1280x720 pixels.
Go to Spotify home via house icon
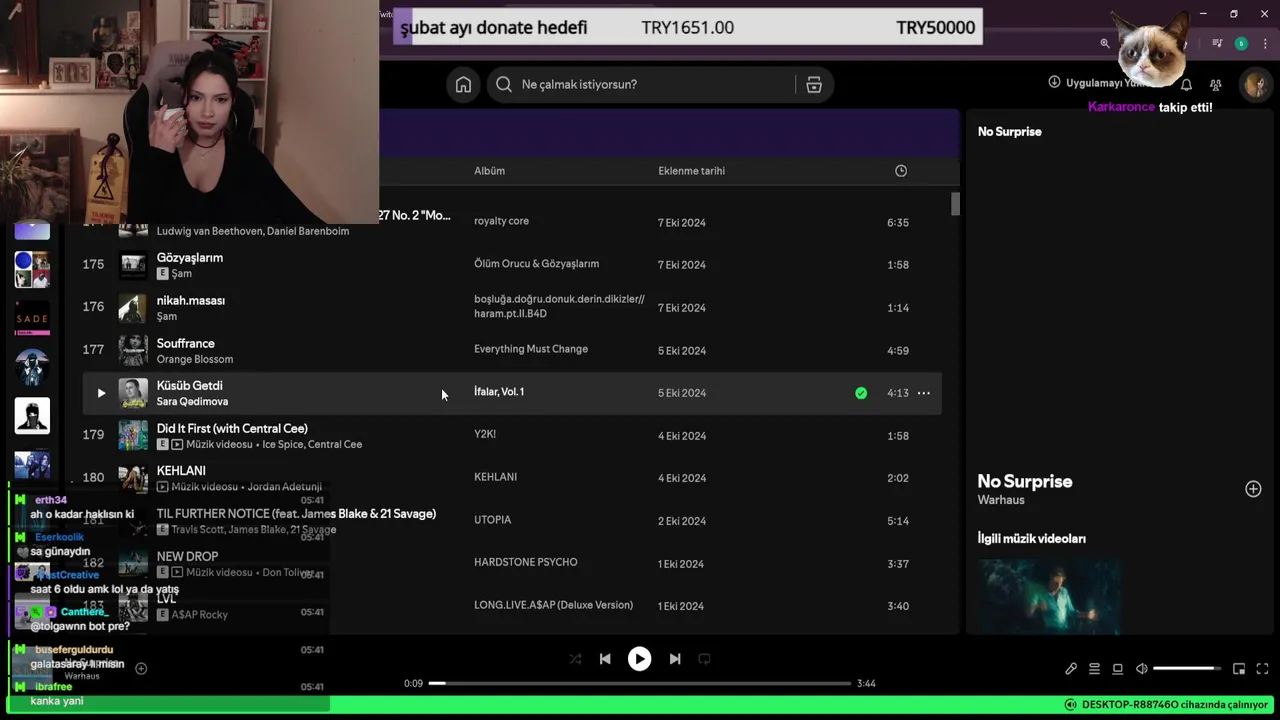click(463, 85)
